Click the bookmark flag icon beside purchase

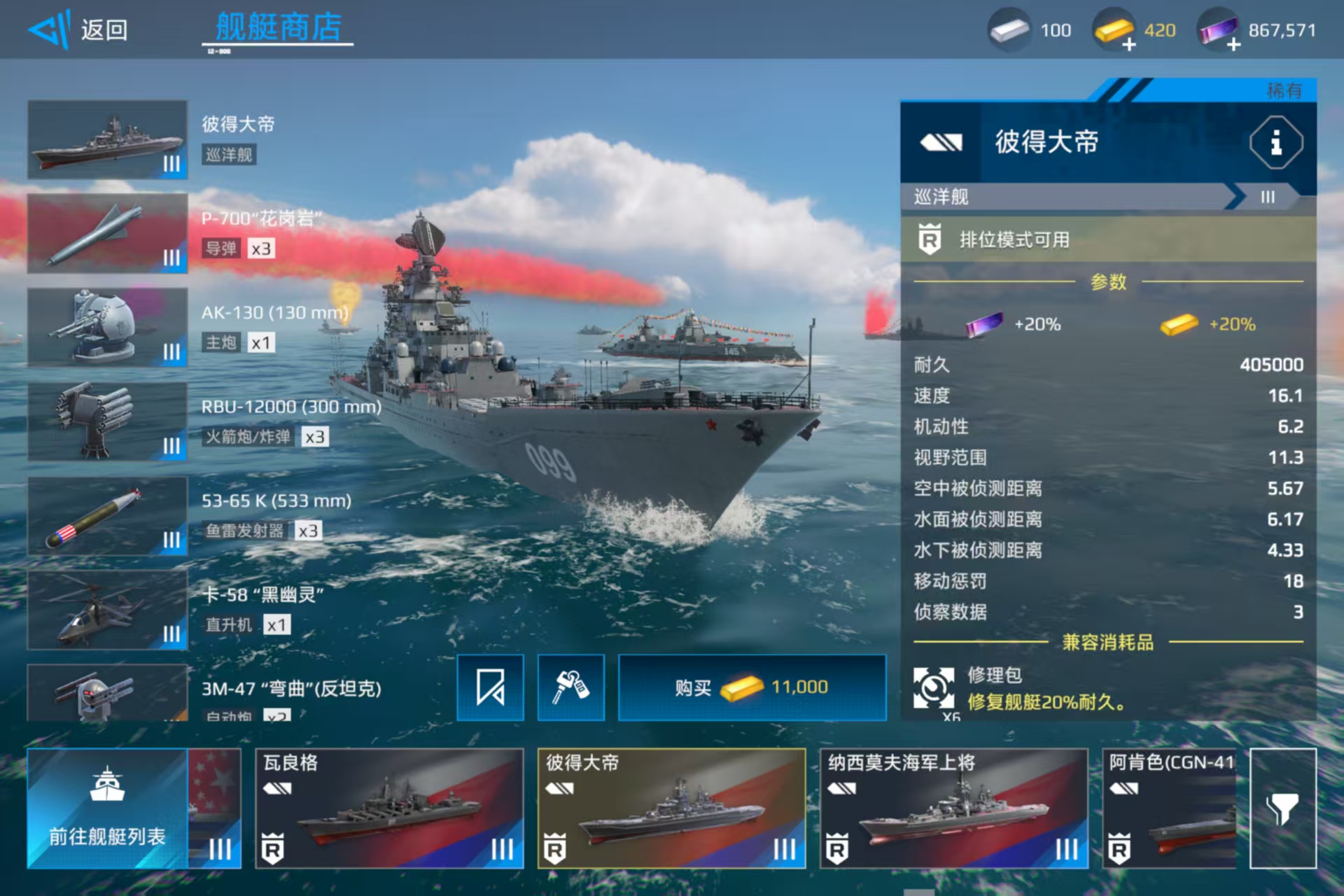click(x=491, y=687)
